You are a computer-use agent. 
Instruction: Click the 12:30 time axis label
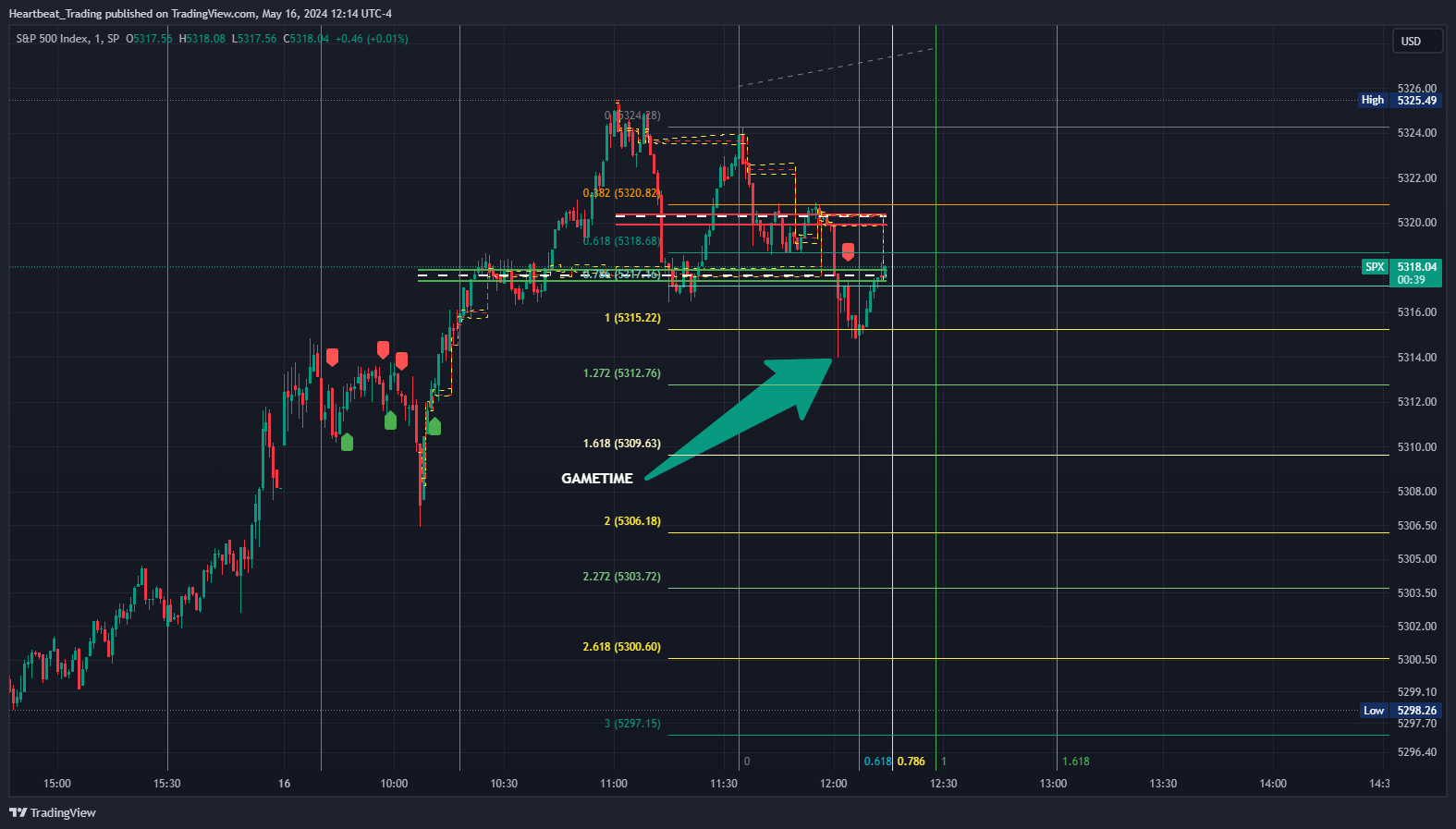[943, 784]
